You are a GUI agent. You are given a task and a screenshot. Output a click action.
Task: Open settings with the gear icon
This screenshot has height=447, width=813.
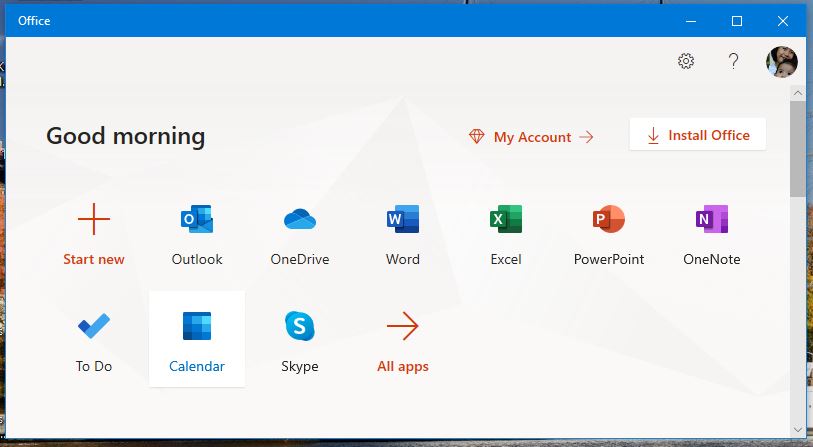686,61
